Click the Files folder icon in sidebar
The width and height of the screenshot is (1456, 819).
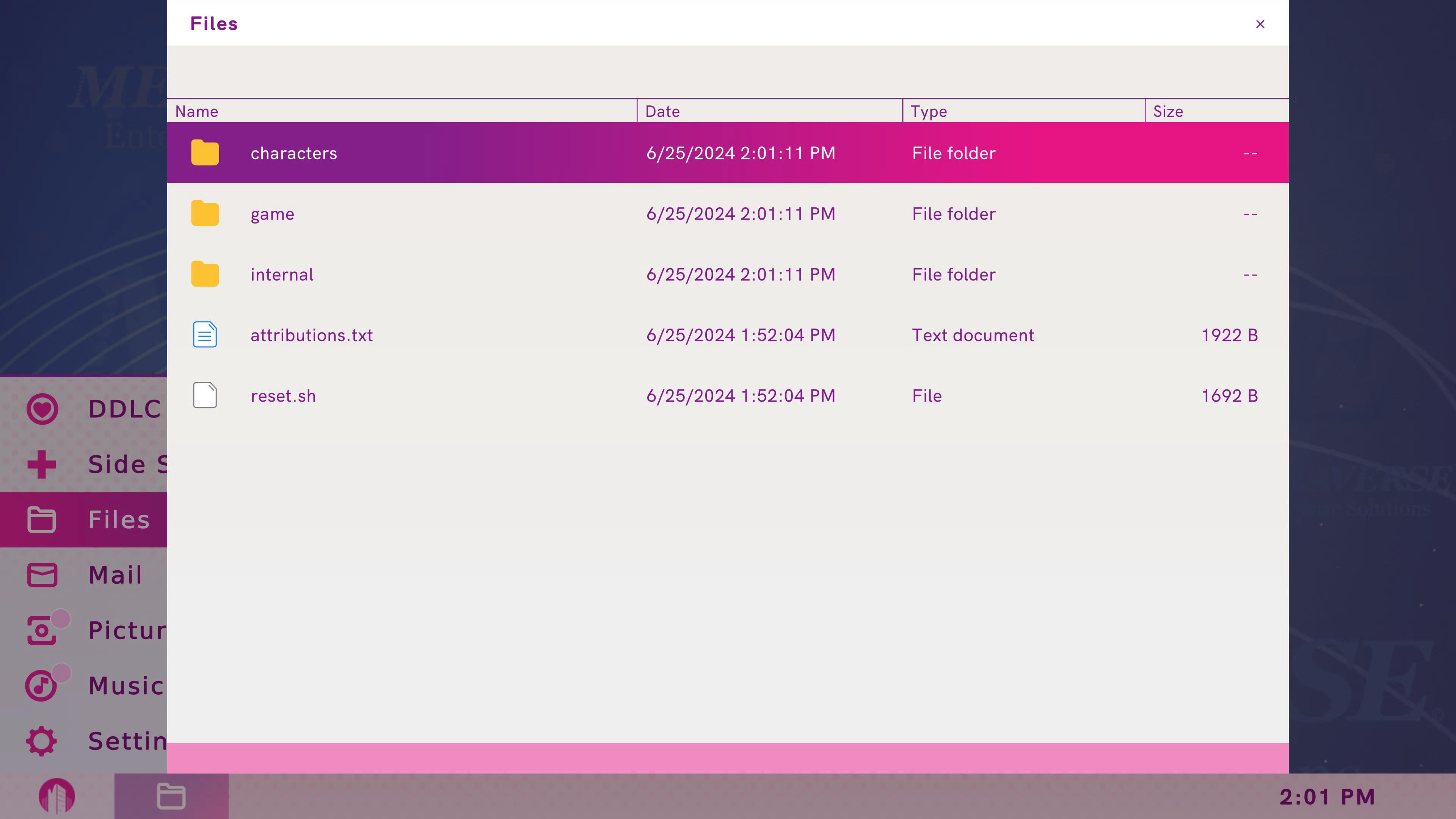tap(42, 519)
